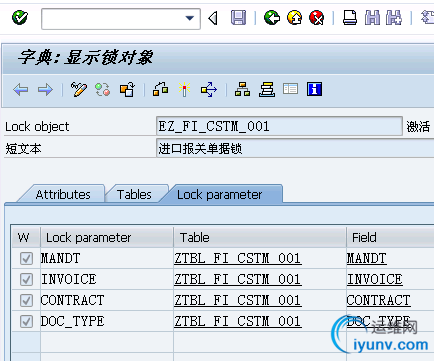
Task: Click the Table column header
Action: pyautogui.click(x=260, y=237)
